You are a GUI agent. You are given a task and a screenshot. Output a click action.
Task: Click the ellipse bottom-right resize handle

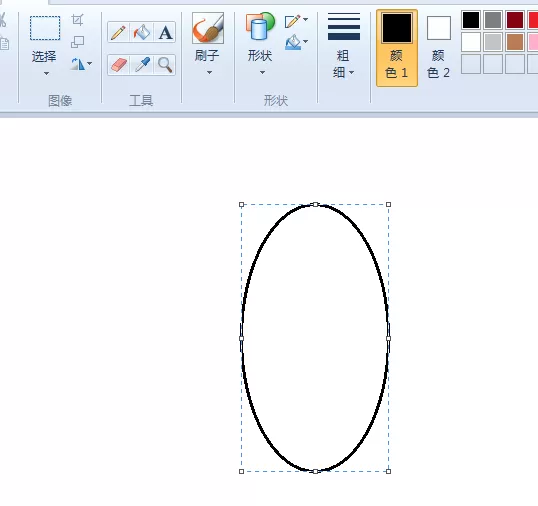388,471
